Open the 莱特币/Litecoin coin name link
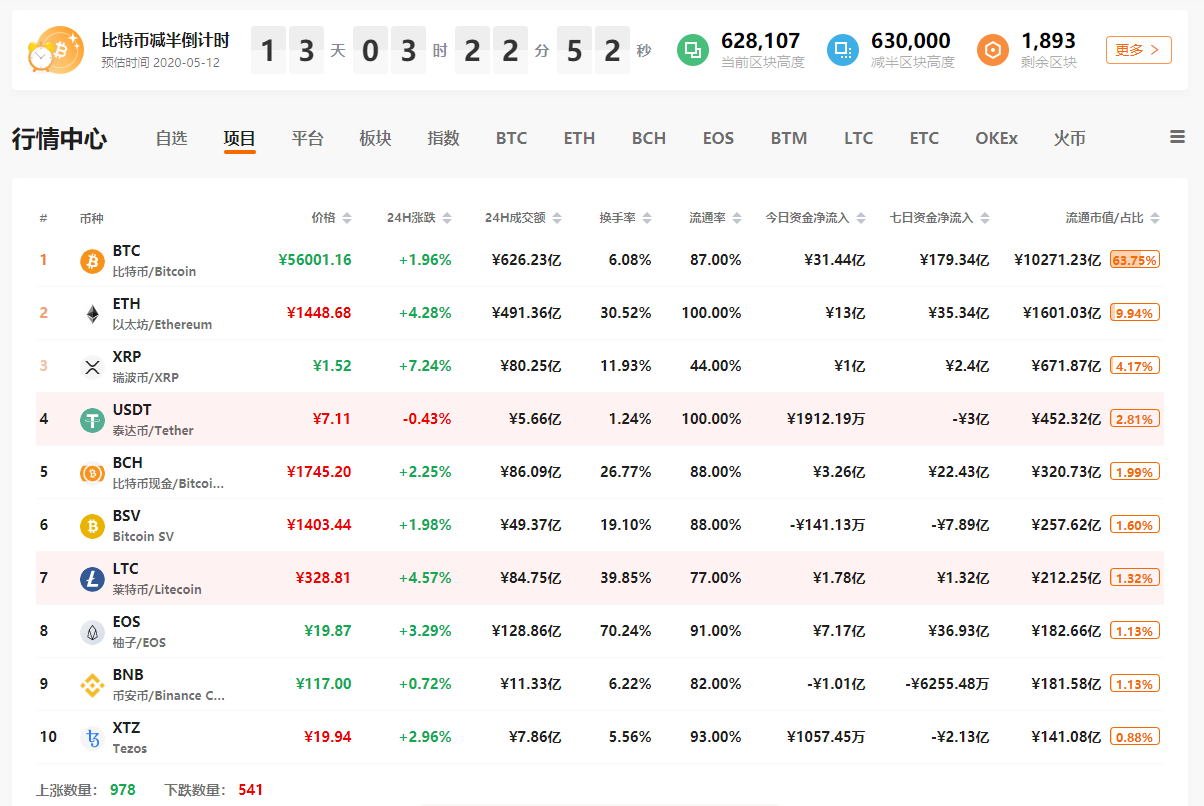 (157, 590)
